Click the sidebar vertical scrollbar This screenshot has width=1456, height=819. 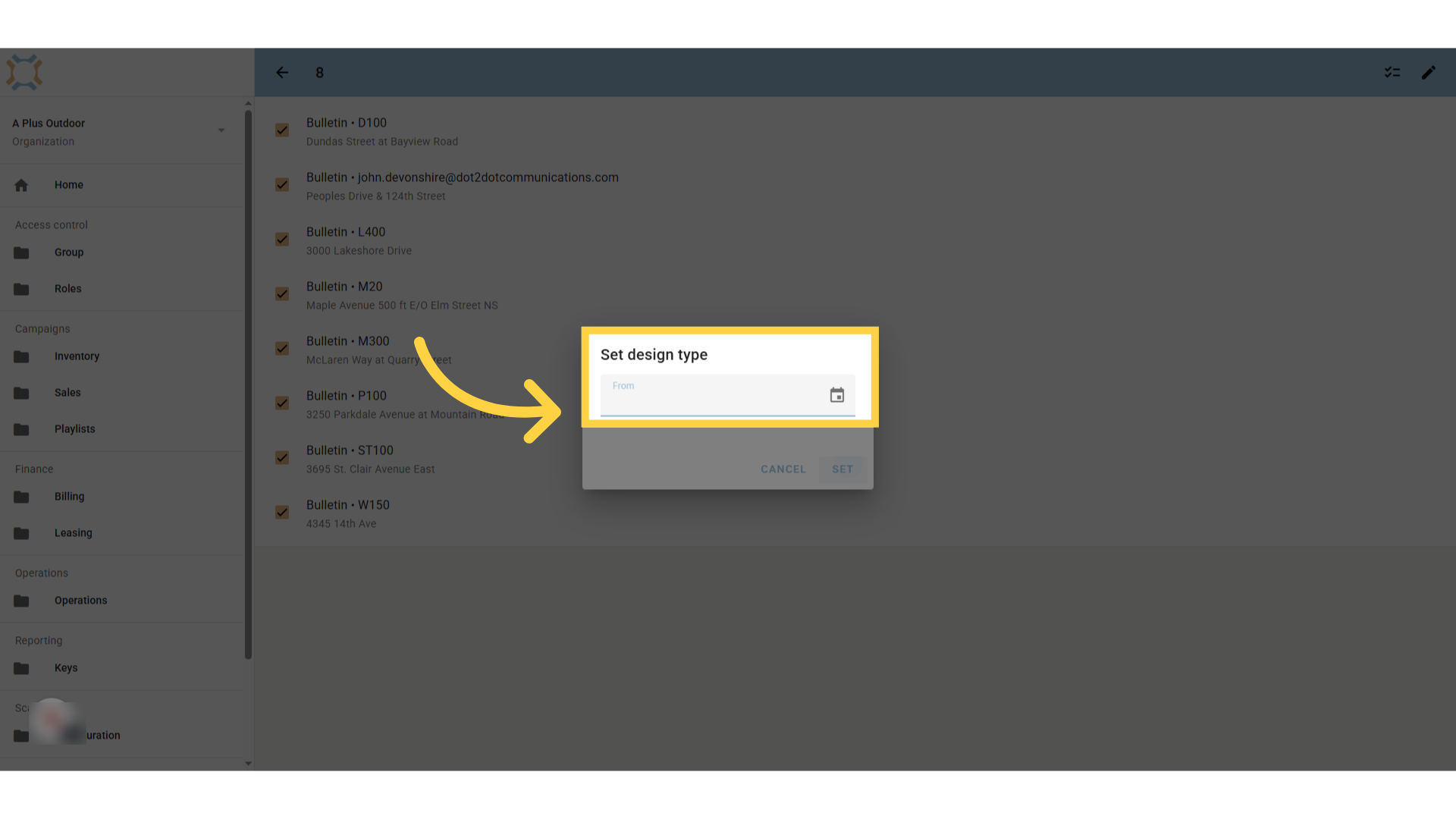pyautogui.click(x=248, y=385)
